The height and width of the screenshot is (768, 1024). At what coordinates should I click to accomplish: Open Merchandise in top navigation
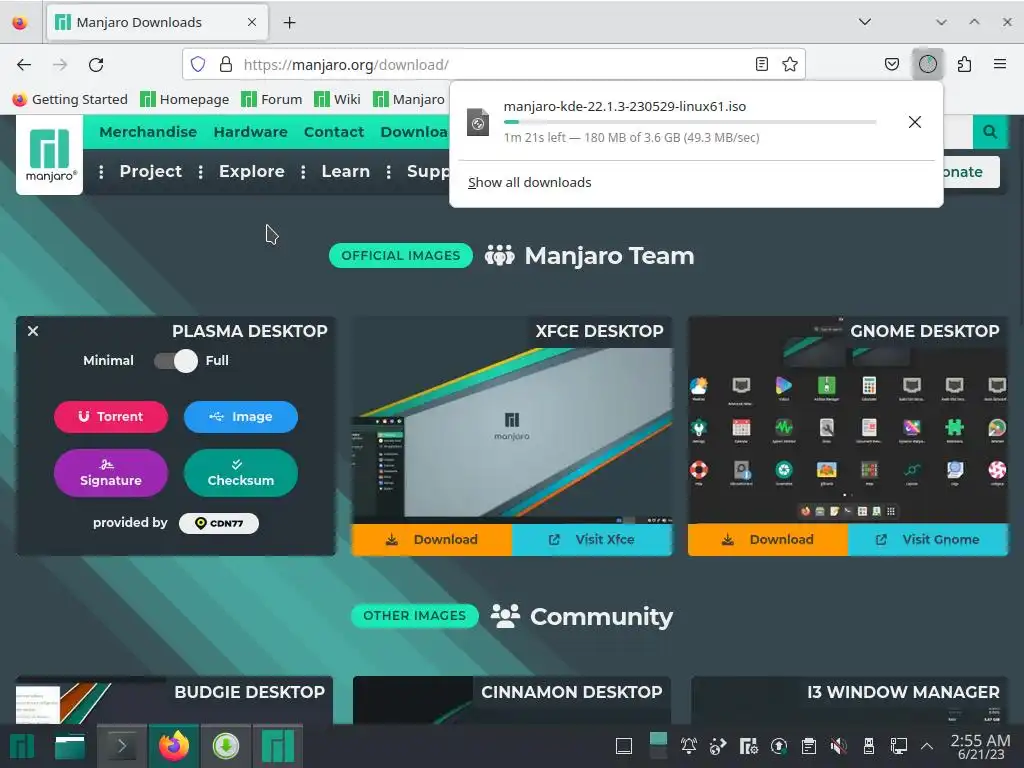pos(148,132)
